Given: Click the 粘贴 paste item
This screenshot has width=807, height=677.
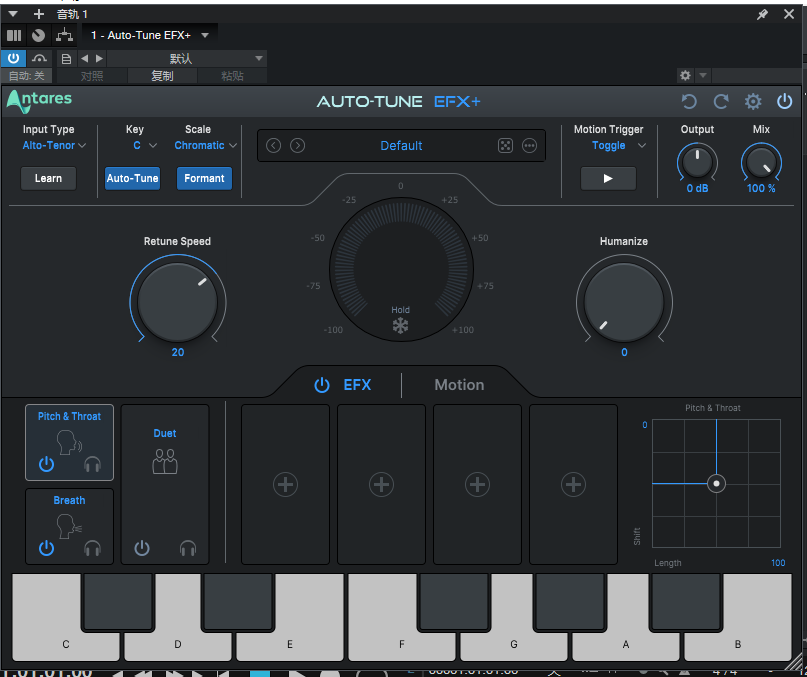Looking at the screenshot, I should click(232, 76).
